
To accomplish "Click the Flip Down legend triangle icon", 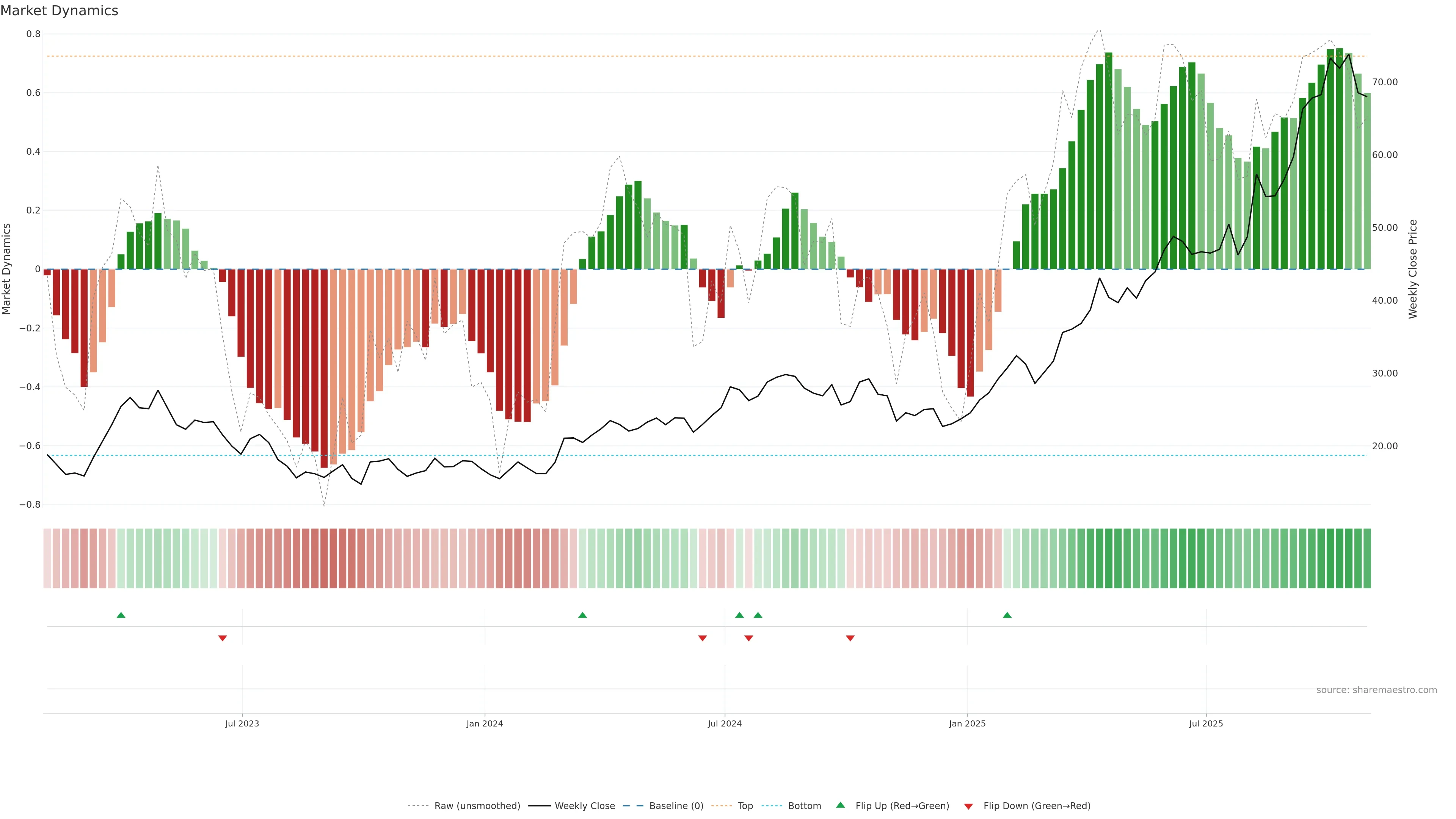I will pyautogui.click(x=968, y=806).
